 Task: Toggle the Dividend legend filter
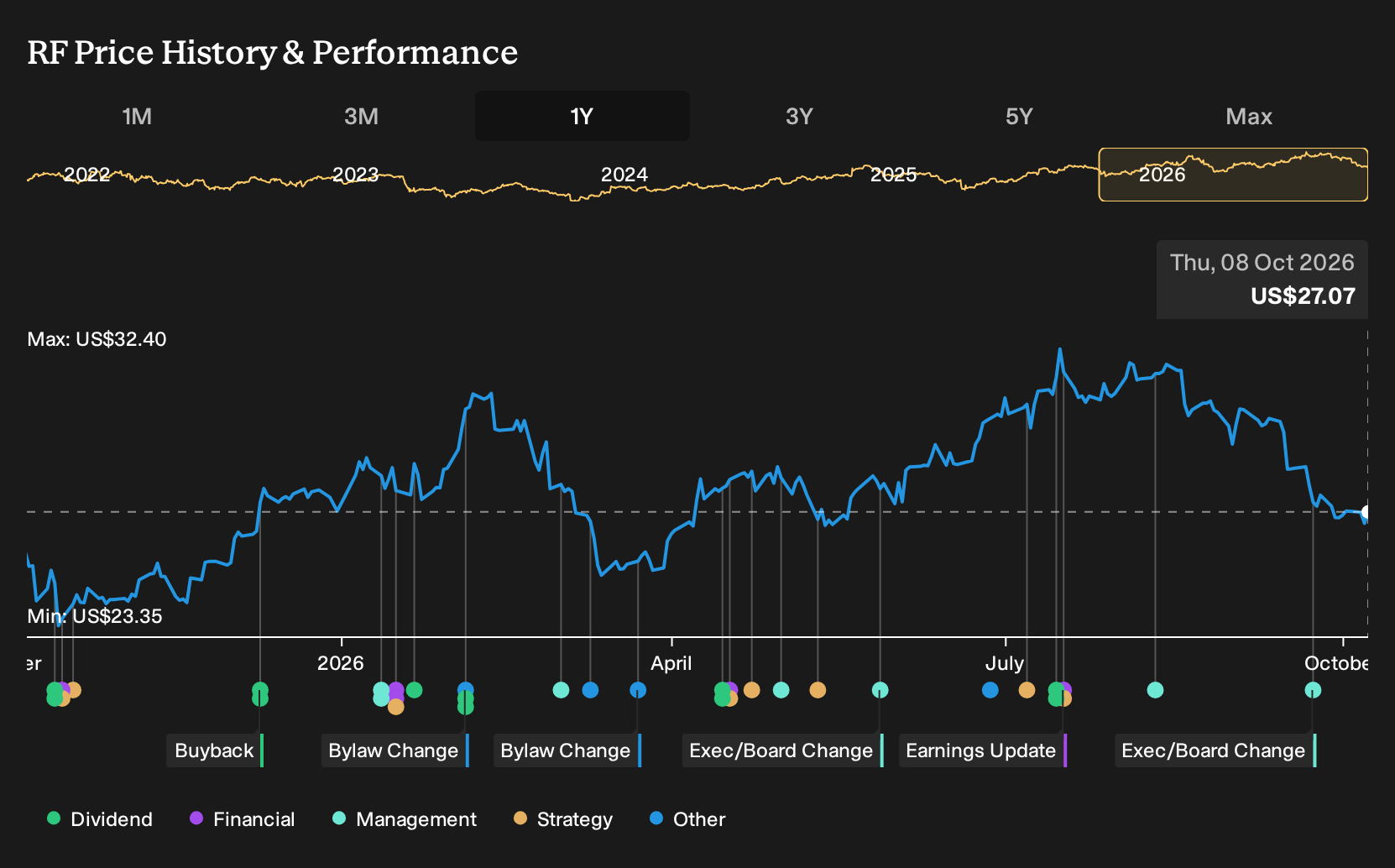click(100, 819)
